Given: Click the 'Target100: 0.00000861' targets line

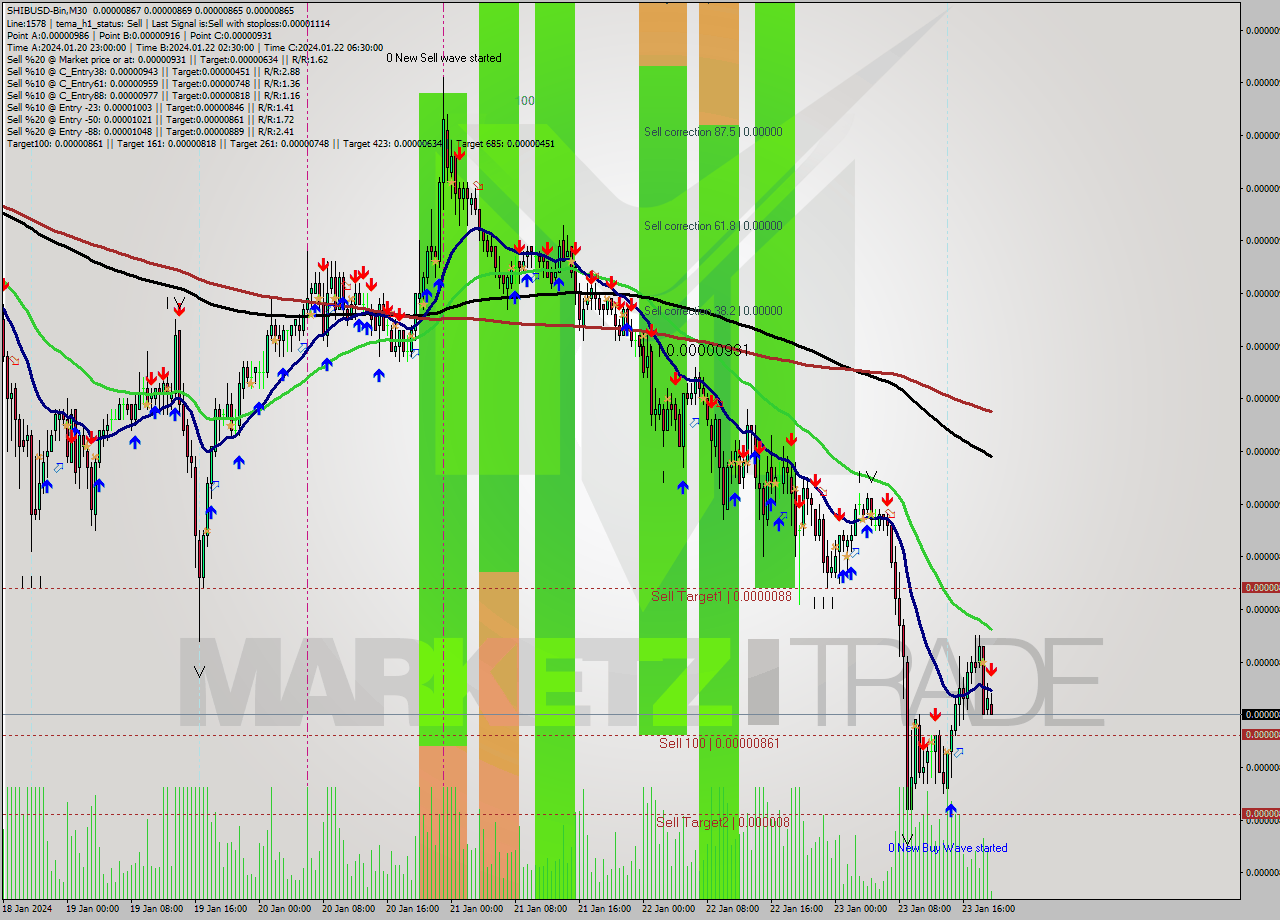Looking at the screenshot, I should click(x=280, y=144).
